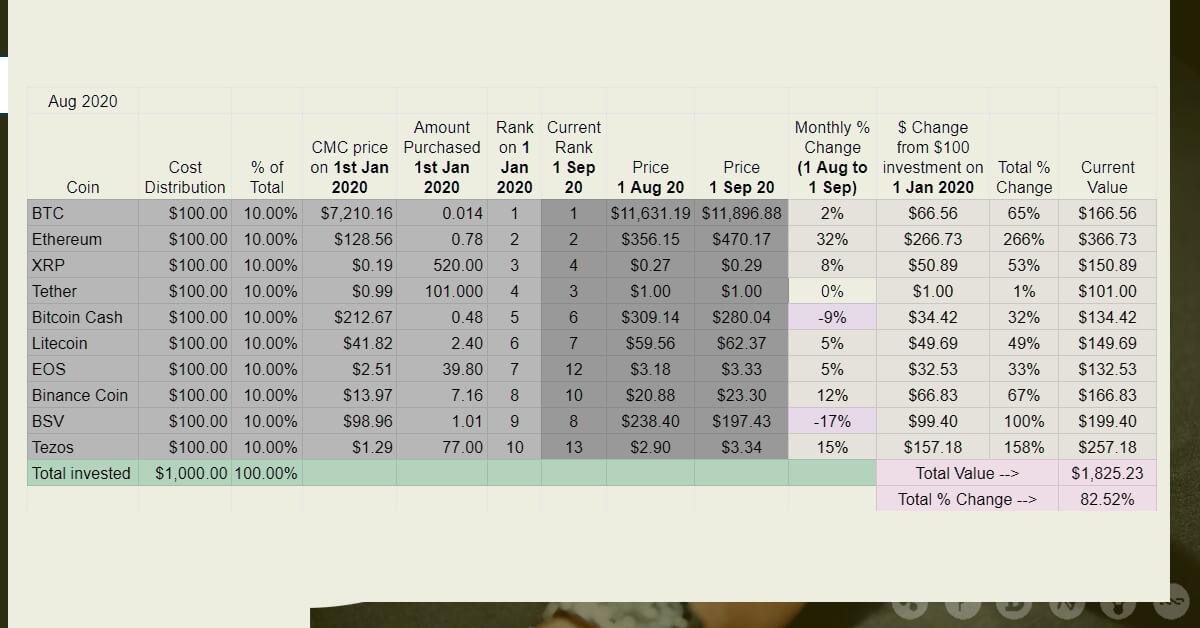Click the 'Bitcoin Cash' coin name cell

(83, 317)
